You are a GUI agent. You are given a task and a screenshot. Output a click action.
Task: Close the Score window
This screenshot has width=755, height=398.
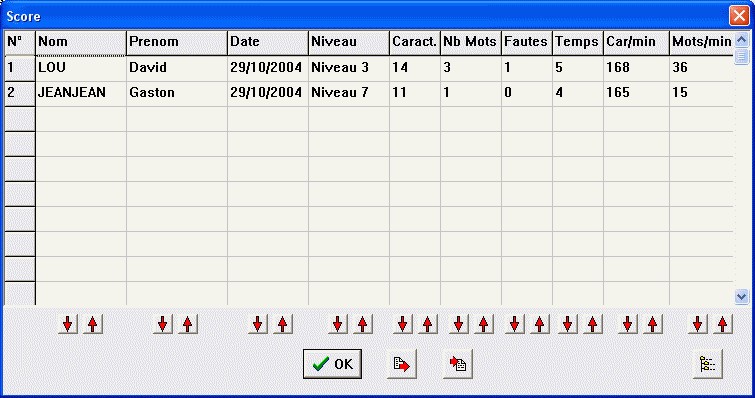pos(739,16)
